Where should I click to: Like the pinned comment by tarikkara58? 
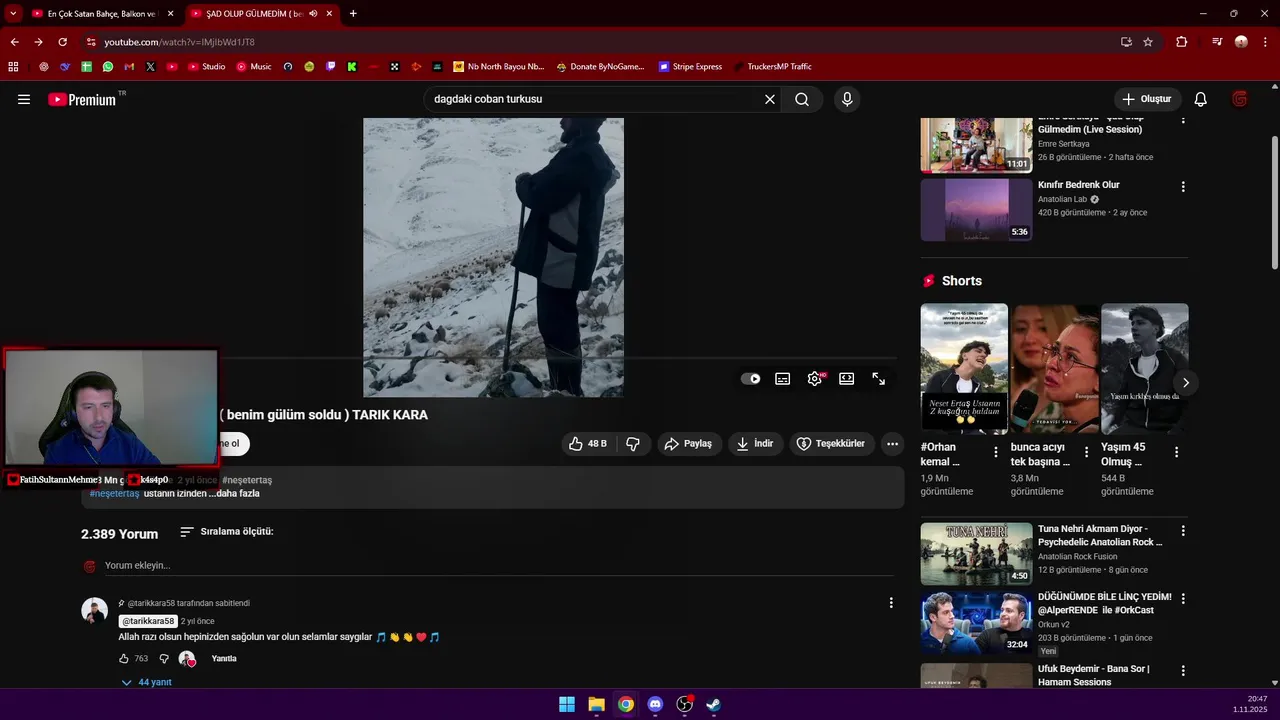coord(124,659)
